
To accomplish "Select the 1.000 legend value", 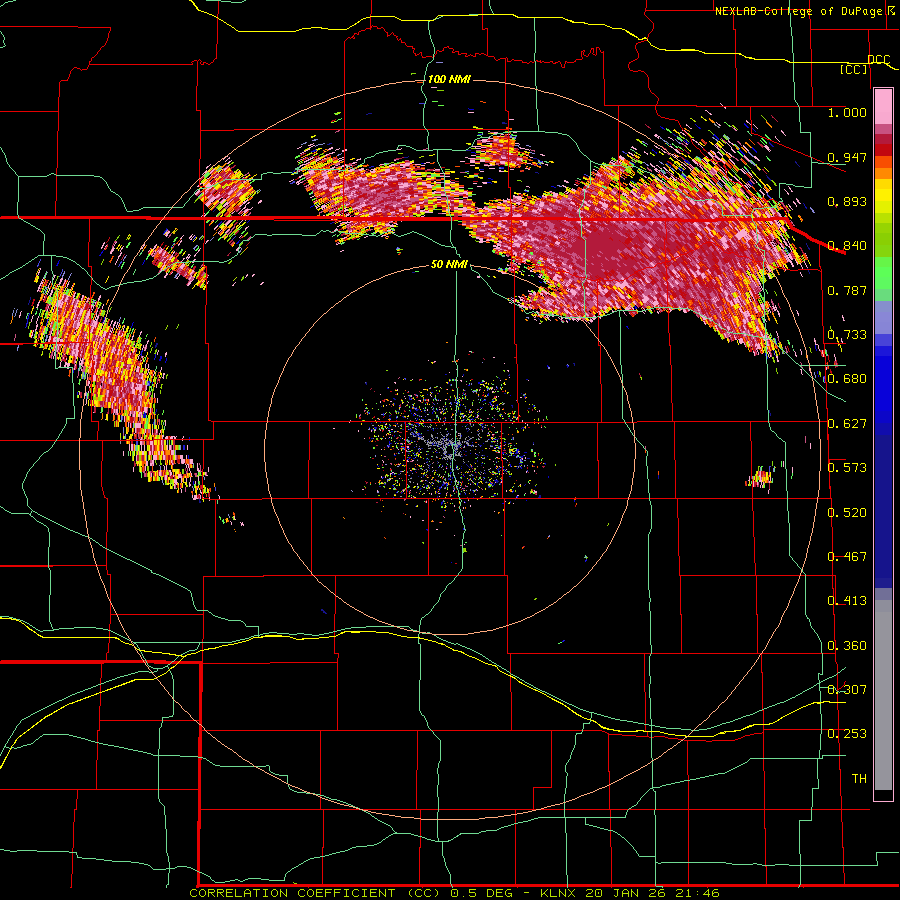I will point(847,112).
